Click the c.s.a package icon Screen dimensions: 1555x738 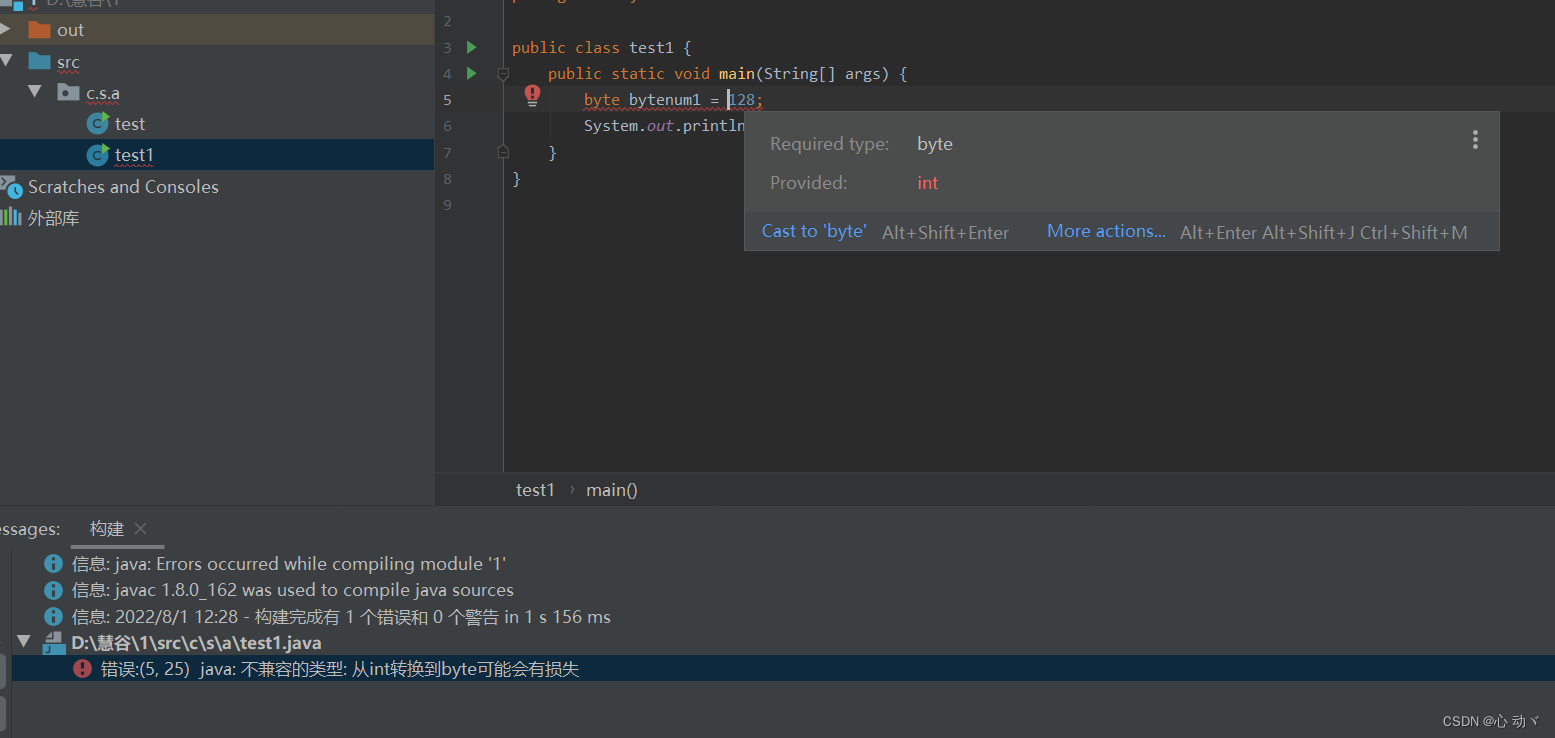pyautogui.click(x=68, y=93)
